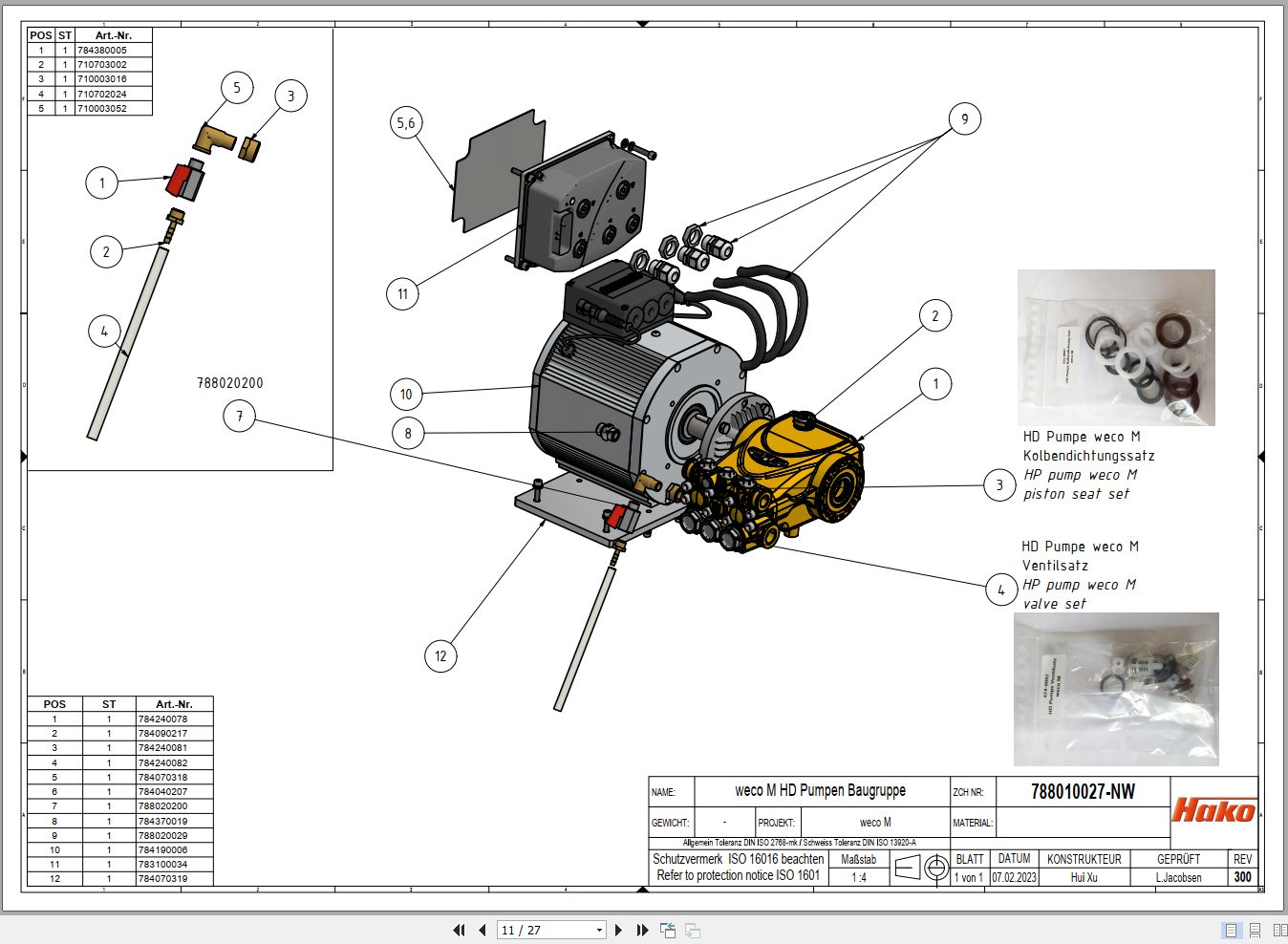Screen dimensions: 1288x944
Task: Switch to single page layout
Action: pyautogui.click(x=1232, y=930)
